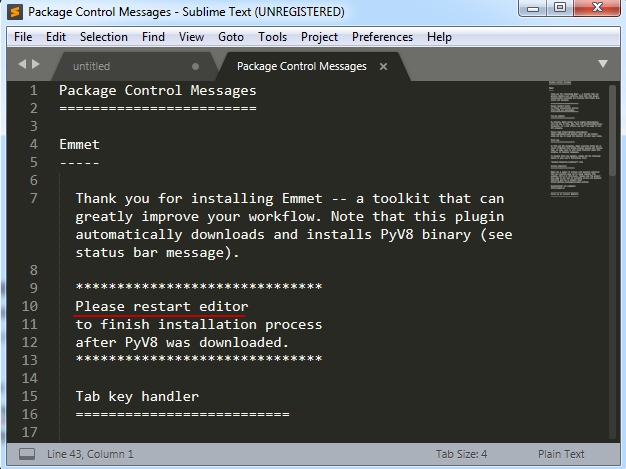Open the Project menu
The image size is (626, 469).
[x=319, y=37]
